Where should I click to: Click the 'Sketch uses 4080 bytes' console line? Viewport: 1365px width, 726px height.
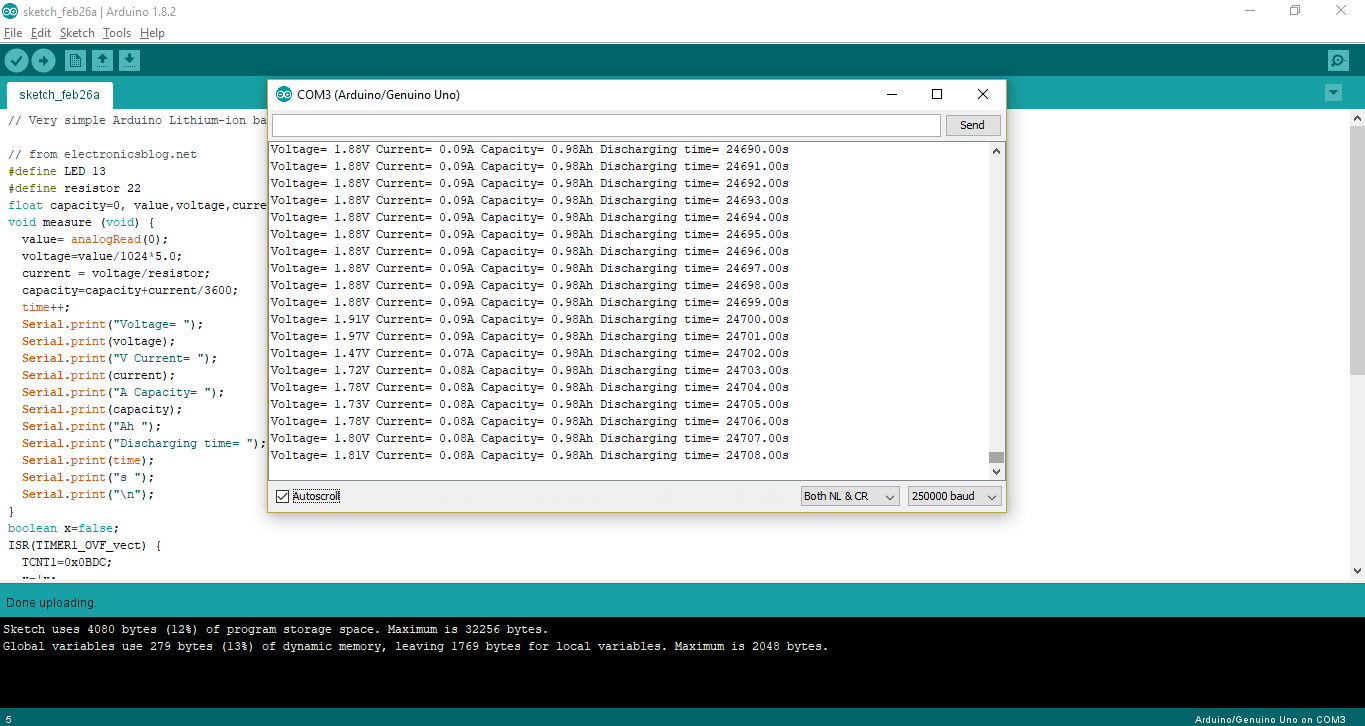point(275,629)
